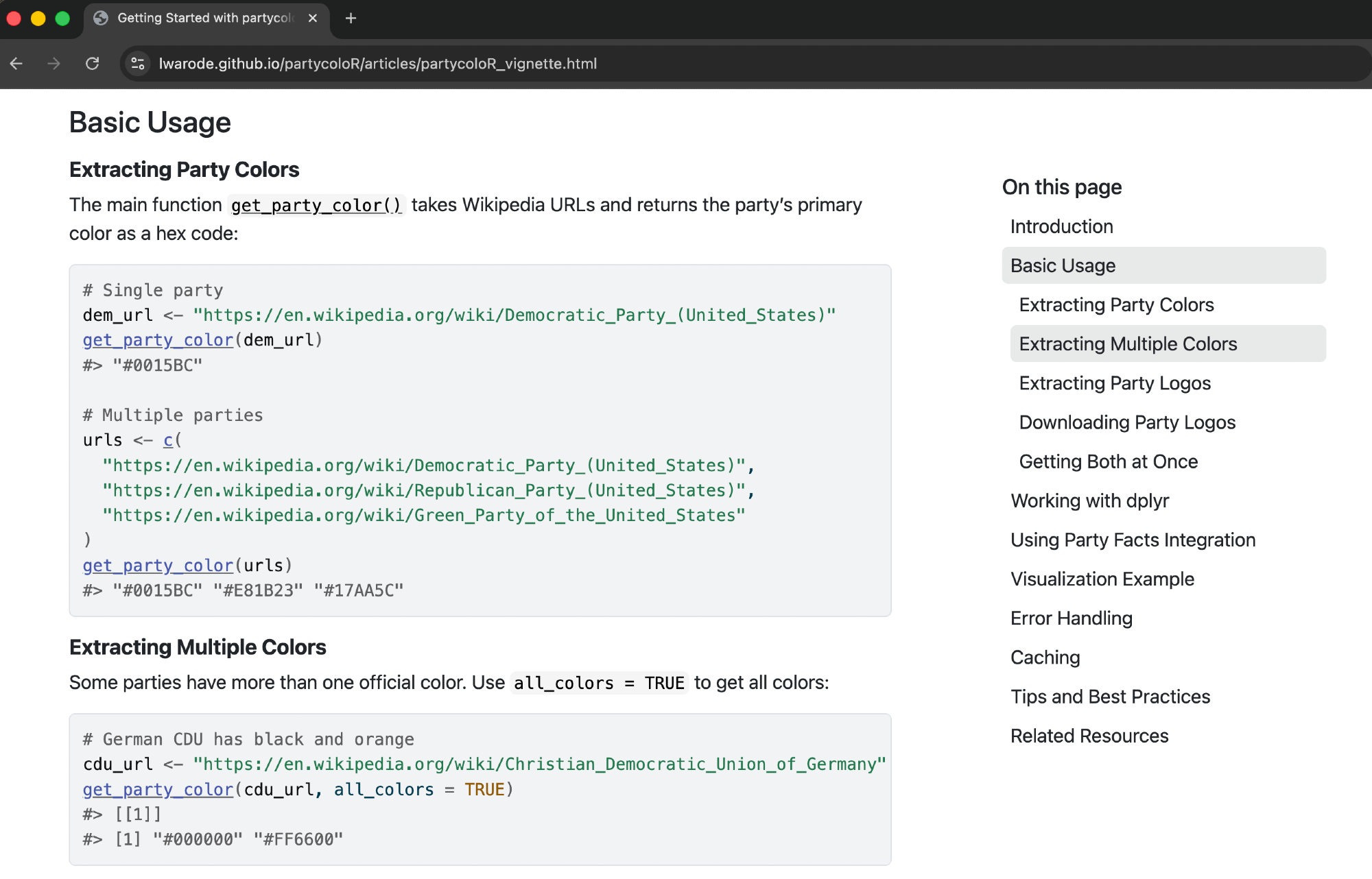The height and width of the screenshot is (879, 1372).
Task: Click the c( function link in code
Action: [x=168, y=440]
